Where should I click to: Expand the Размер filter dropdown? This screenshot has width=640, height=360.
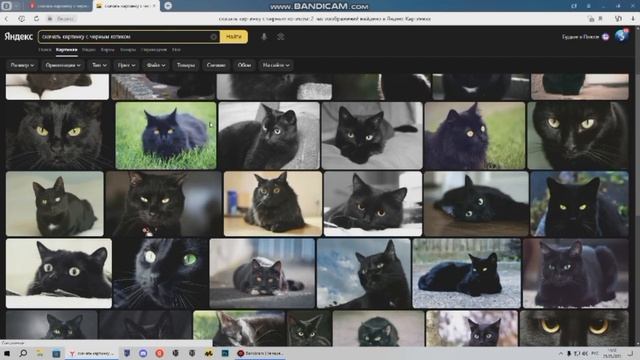coord(22,65)
